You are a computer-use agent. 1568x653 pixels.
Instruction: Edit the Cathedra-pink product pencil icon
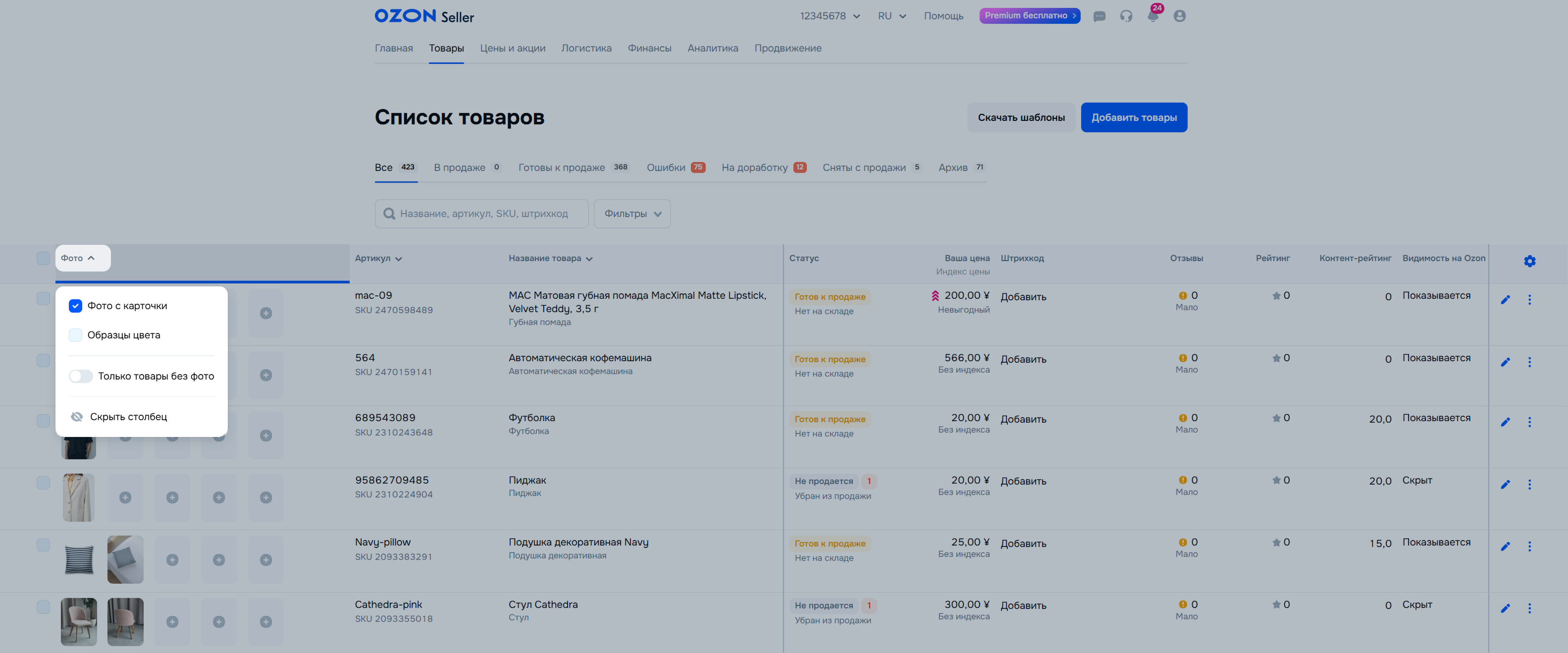coord(1505,608)
